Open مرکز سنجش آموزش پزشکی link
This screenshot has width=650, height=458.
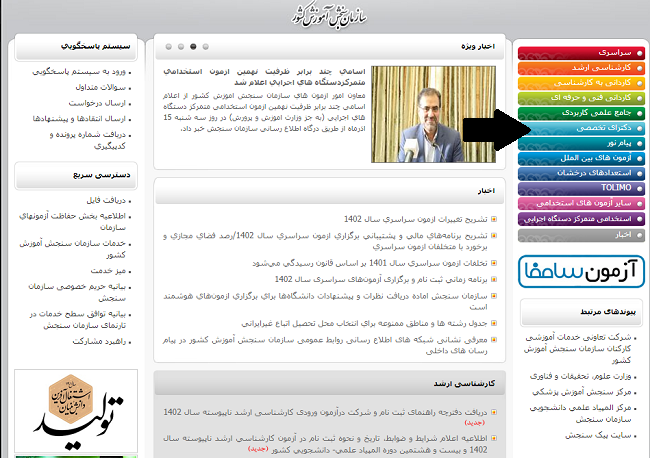[582, 392]
